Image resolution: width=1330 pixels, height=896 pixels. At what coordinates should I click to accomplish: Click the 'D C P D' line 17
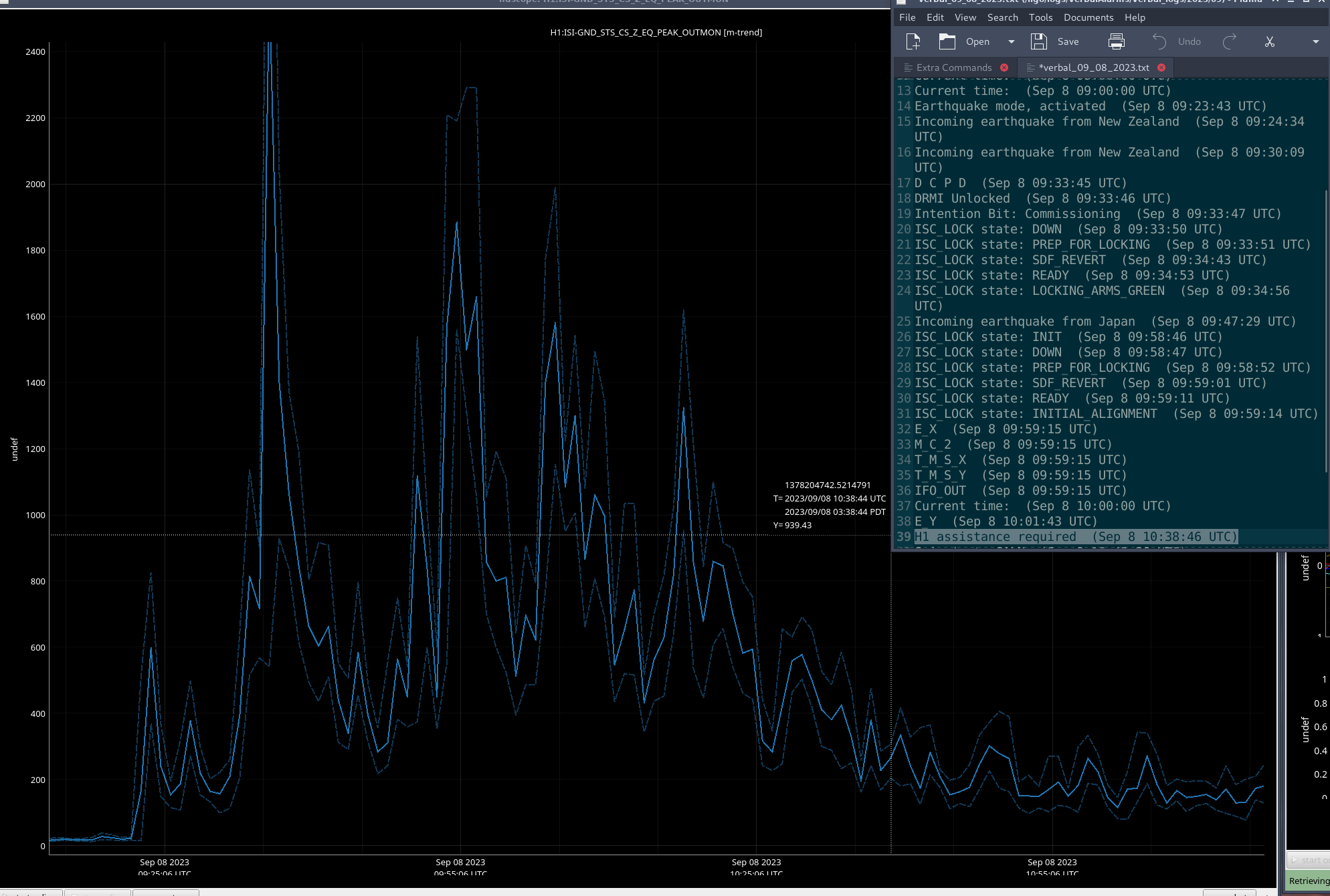click(x=1020, y=183)
